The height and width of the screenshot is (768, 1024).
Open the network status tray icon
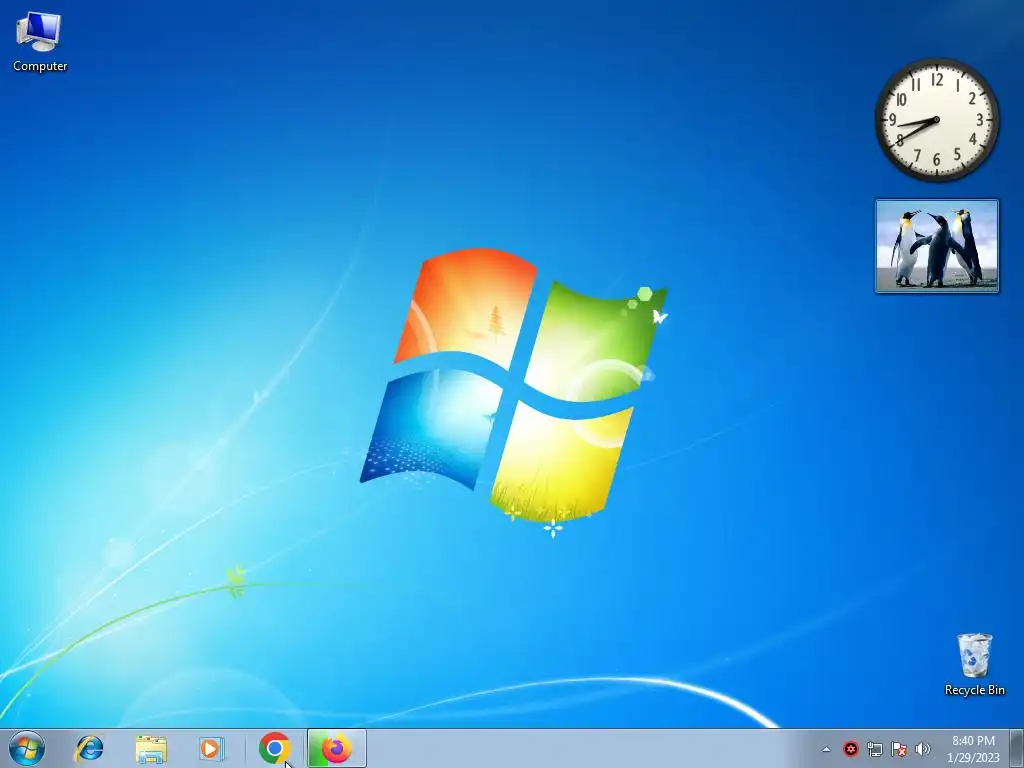click(x=874, y=749)
